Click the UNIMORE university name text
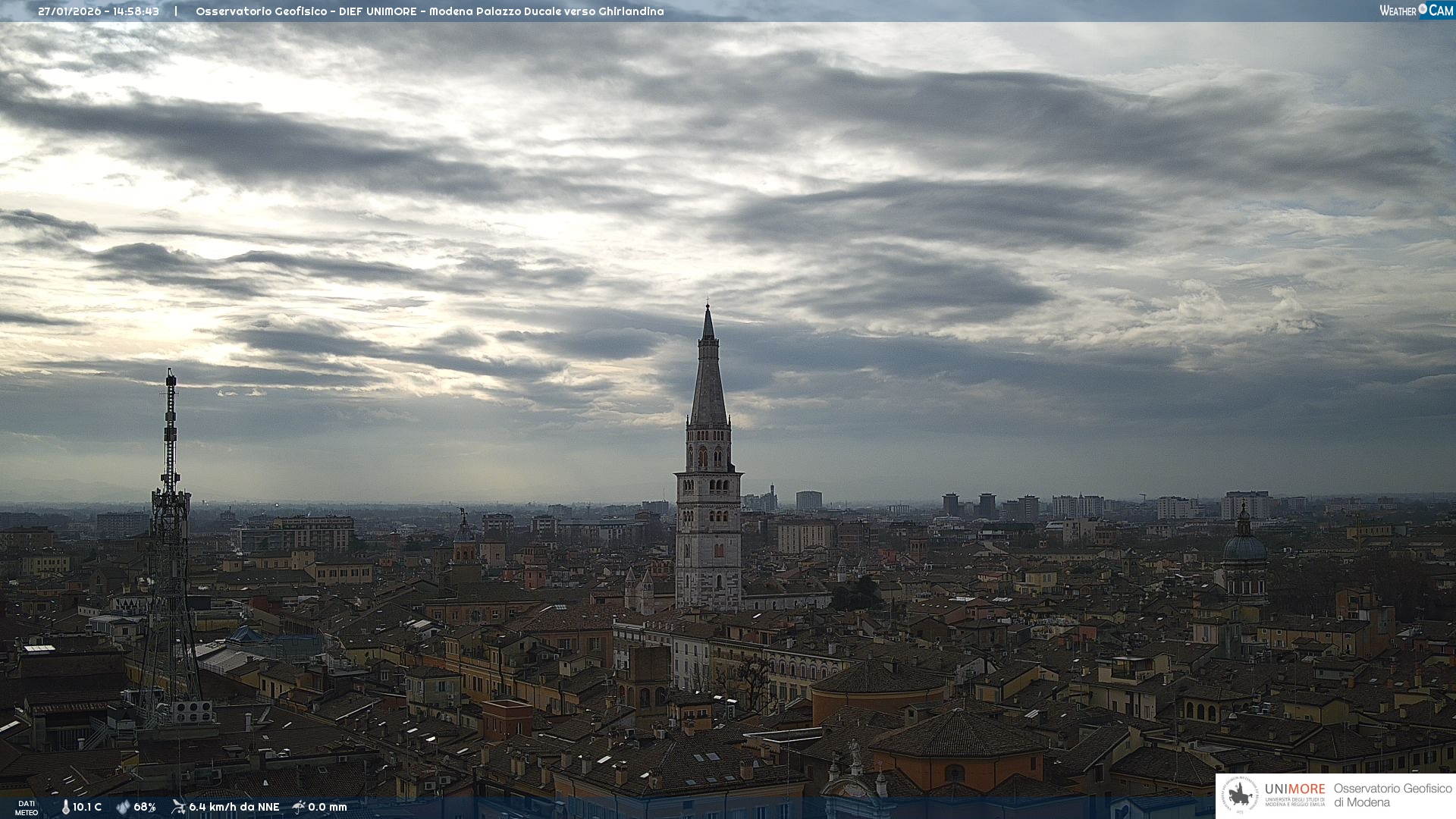Screen dimensions: 1456x819 1294,789
